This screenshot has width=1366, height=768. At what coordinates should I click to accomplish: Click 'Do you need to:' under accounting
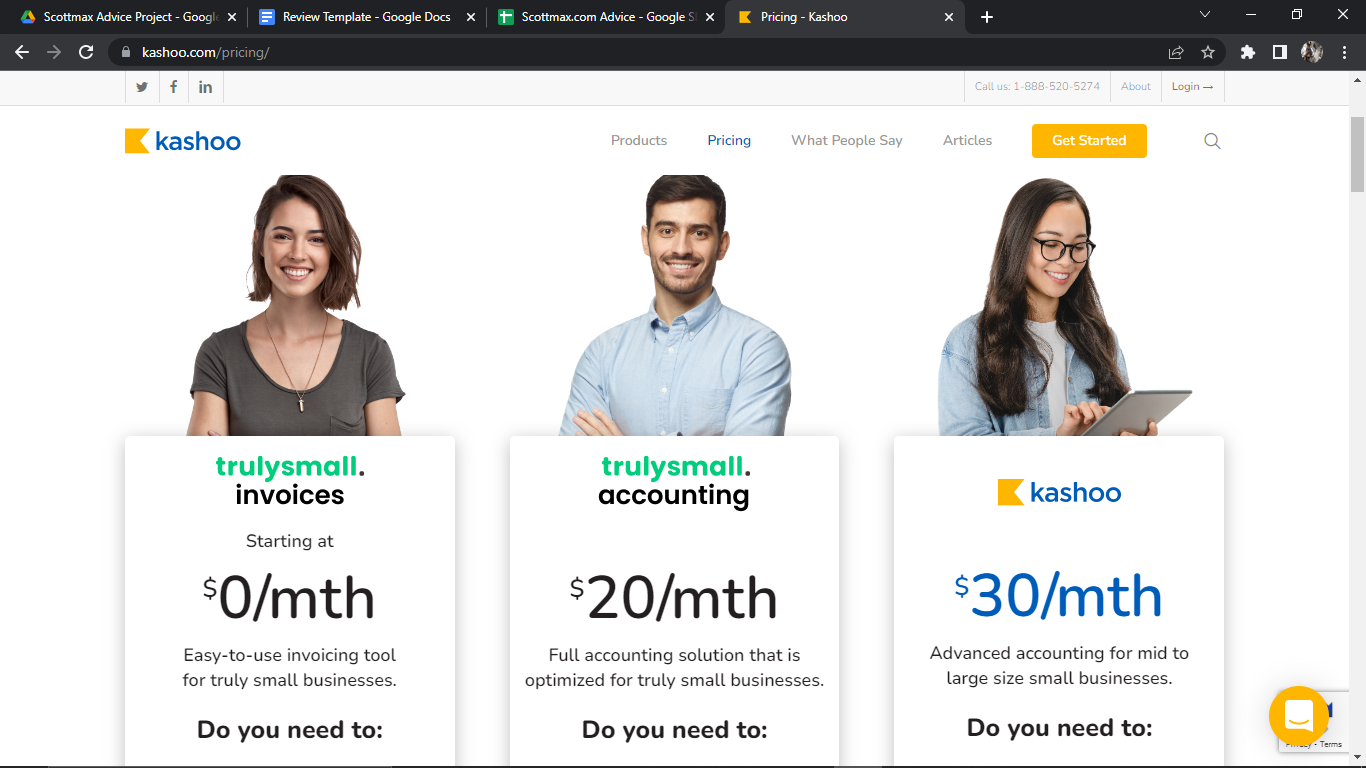tap(675, 730)
